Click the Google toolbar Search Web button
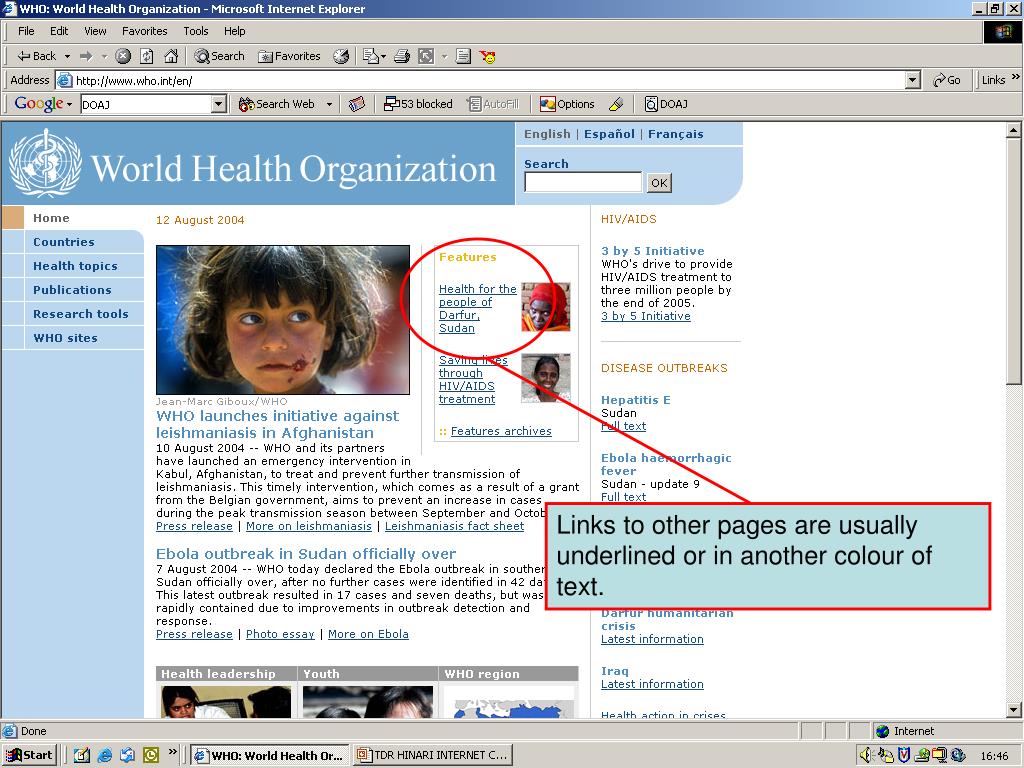1024x768 pixels. [x=277, y=104]
